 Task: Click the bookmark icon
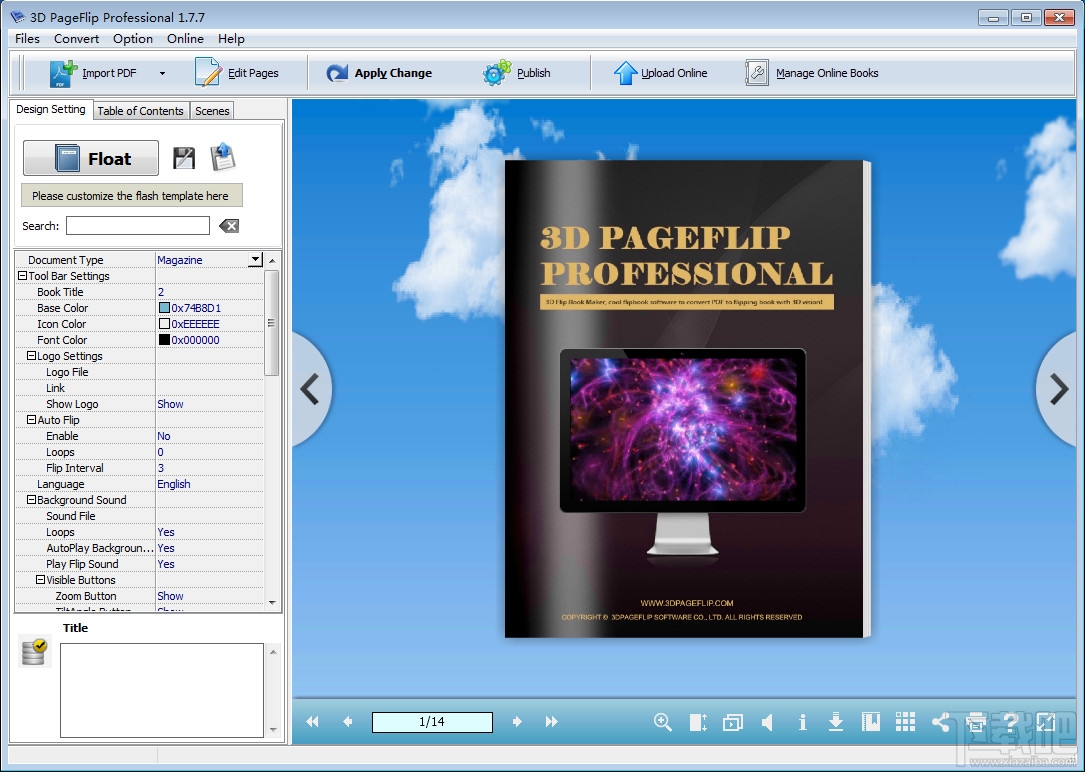(x=870, y=722)
